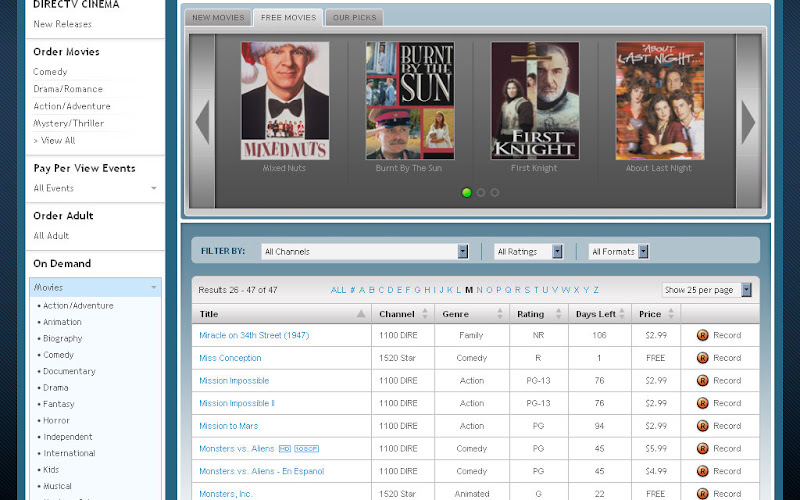Open New Releases in sidebar

point(62,24)
